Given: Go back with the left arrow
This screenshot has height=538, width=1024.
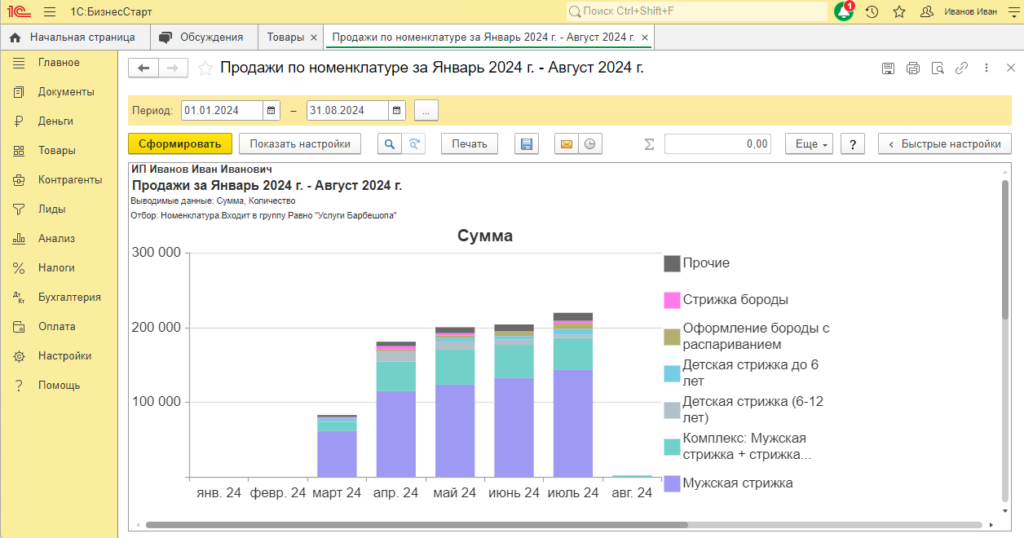Looking at the screenshot, I should [x=144, y=68].
